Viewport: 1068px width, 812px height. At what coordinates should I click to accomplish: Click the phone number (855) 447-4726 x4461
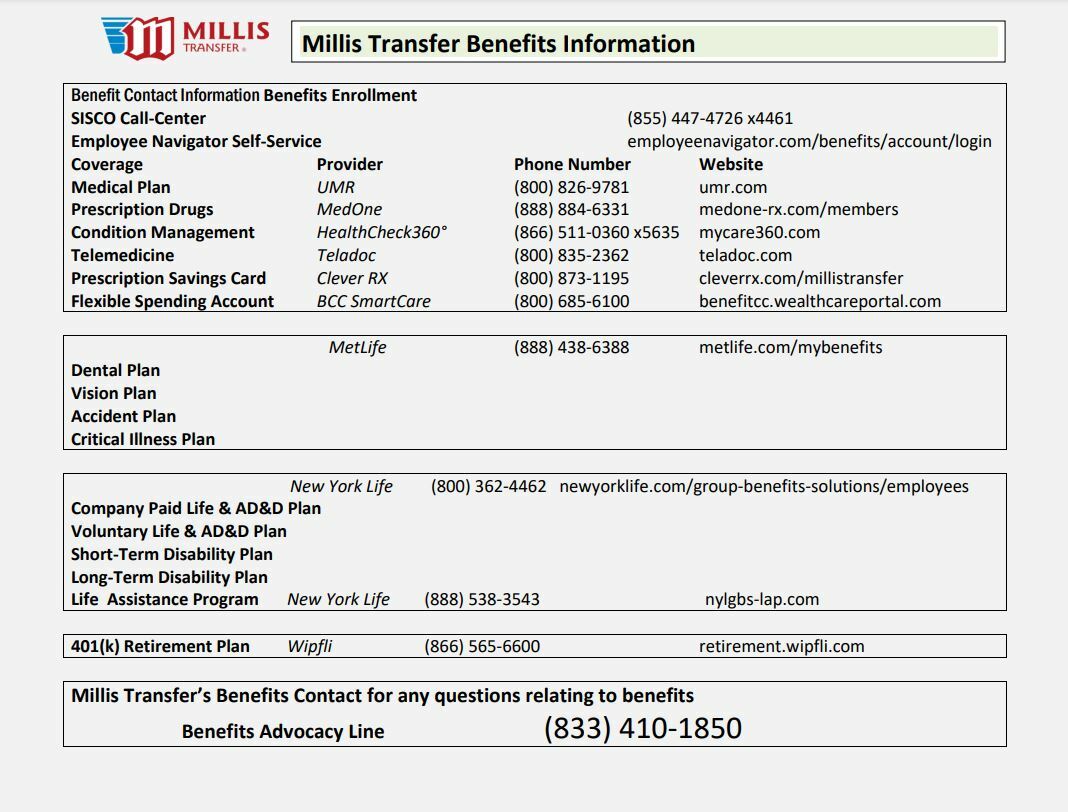[710, 119]
